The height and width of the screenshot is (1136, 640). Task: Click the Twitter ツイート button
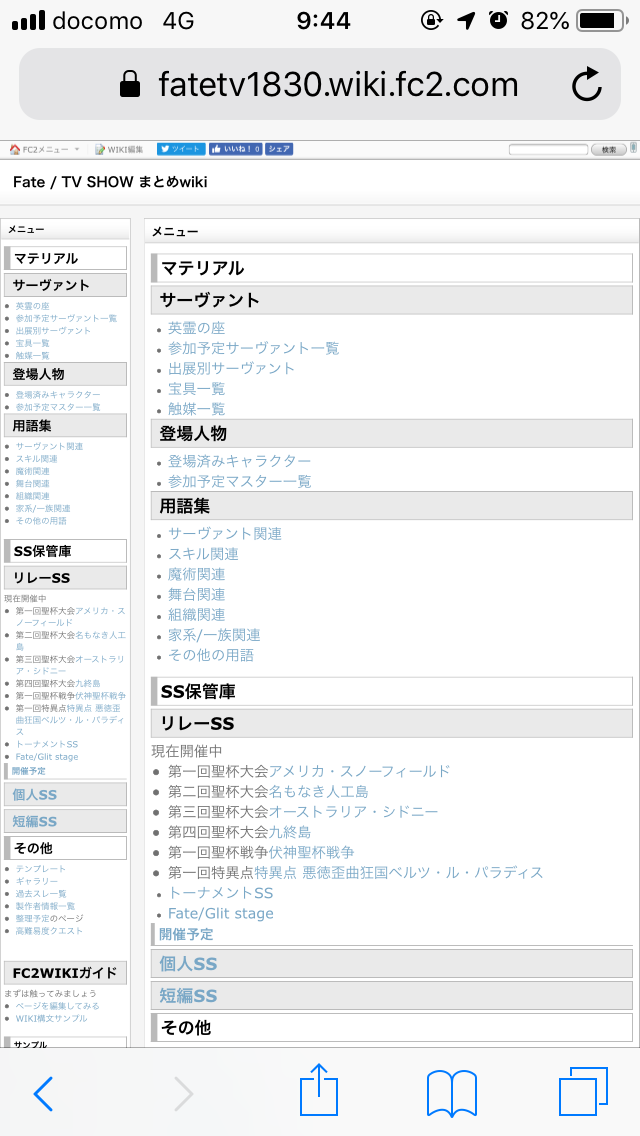[x=180, y=149]
